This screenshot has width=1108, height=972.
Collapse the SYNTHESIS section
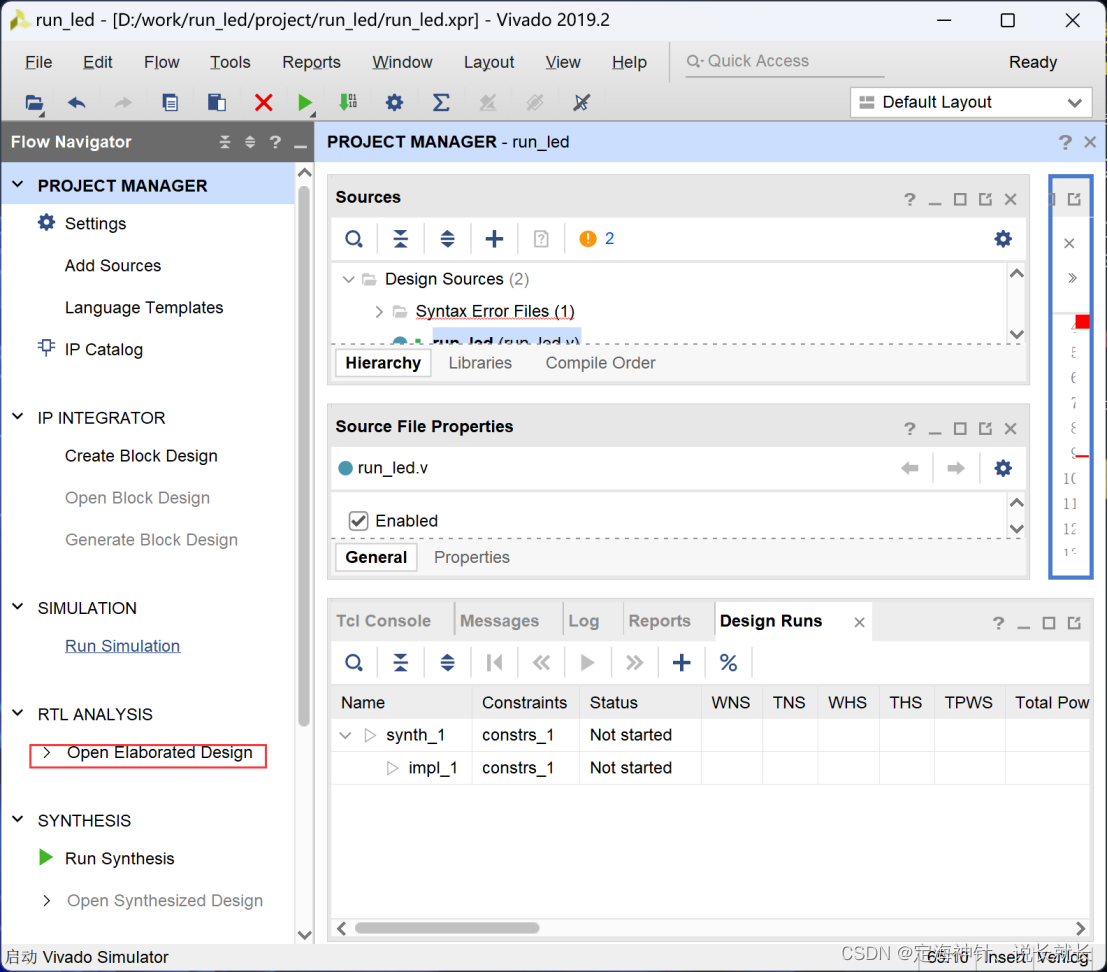(x=18, y=819)
